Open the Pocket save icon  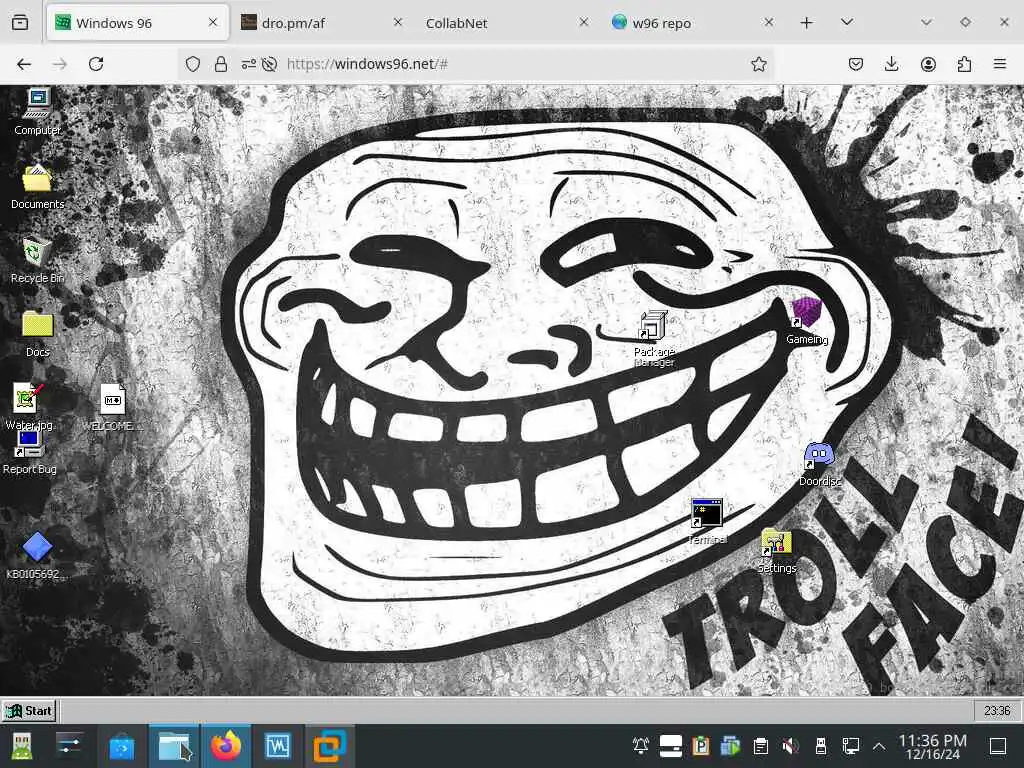[856, 64]
